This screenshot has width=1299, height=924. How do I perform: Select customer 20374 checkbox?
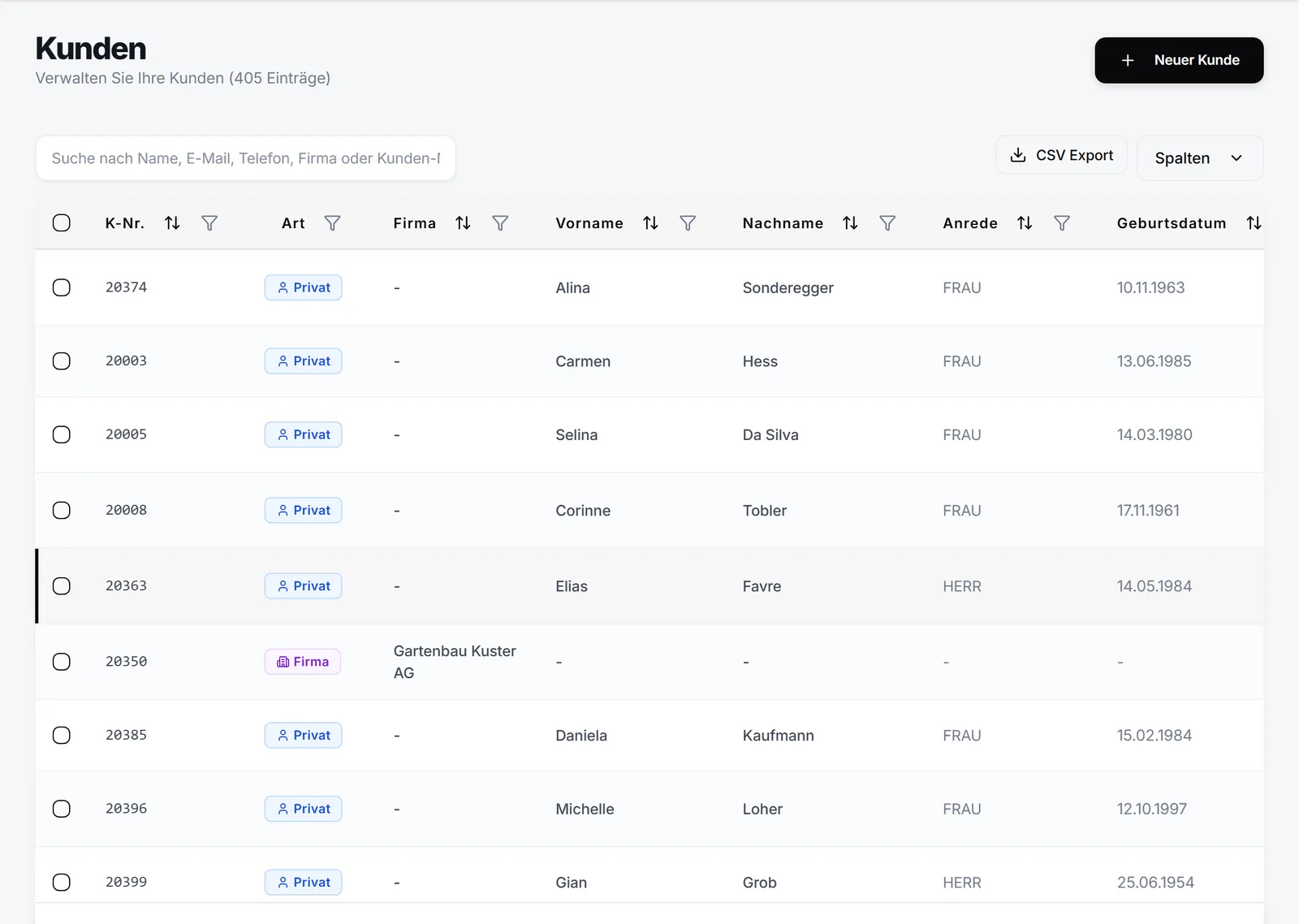(62, 287)
